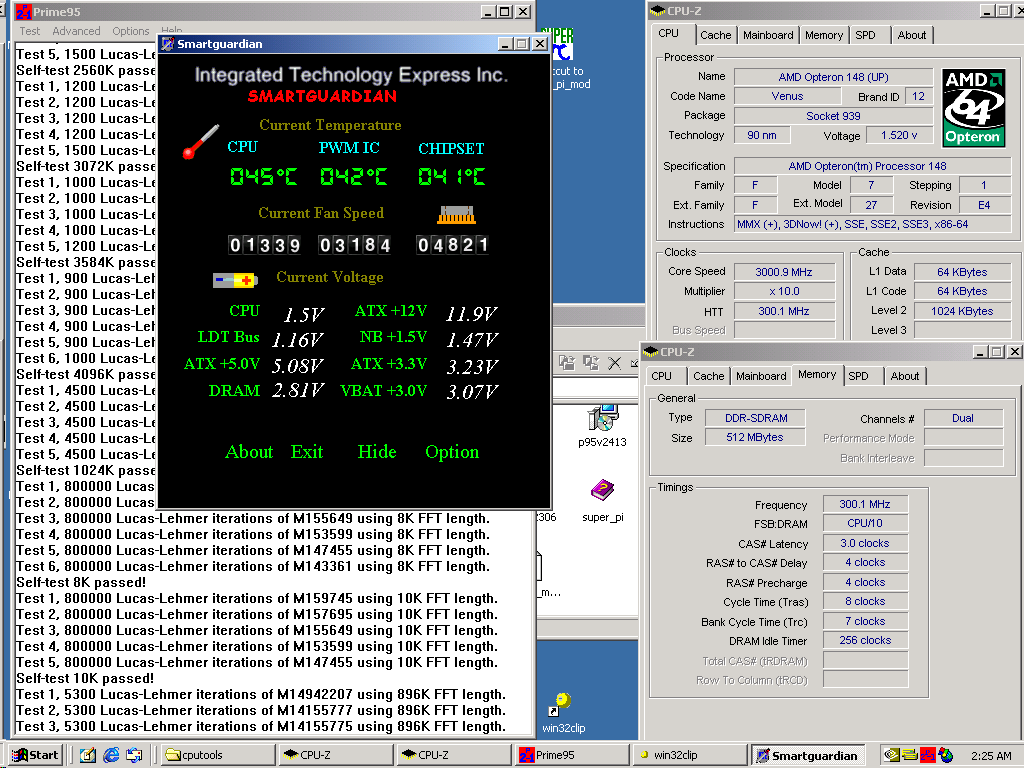Screen dimensions: 1024x768
Task: Activate win32clip from the taskbar
Action: pos(690,755)
